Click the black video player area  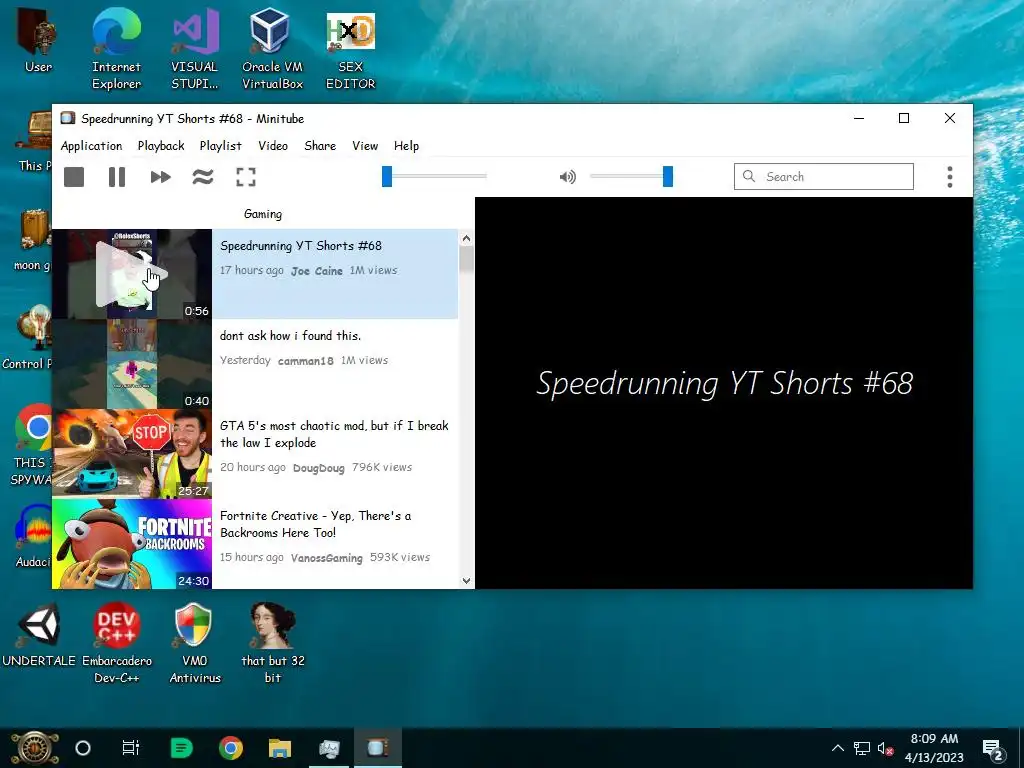point(724,392)
